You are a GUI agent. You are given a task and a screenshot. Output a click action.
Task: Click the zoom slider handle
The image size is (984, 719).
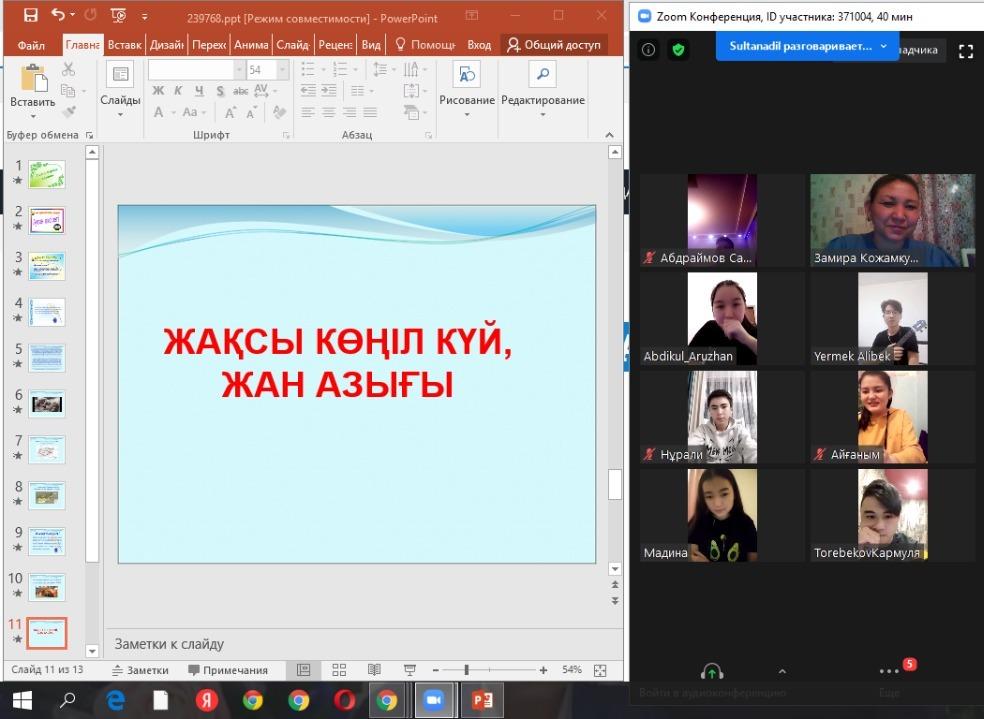tap(466, 670)
